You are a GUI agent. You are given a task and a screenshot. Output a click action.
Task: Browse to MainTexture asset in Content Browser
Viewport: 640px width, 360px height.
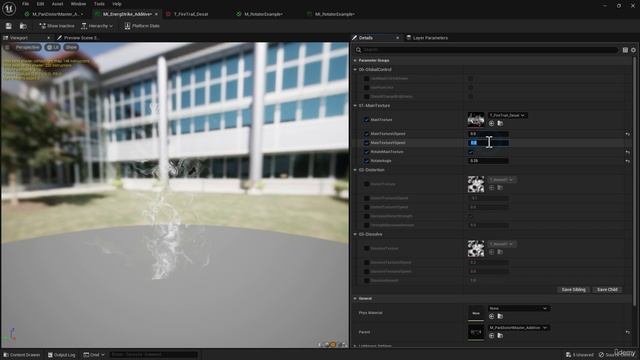[x=500, y=123]
